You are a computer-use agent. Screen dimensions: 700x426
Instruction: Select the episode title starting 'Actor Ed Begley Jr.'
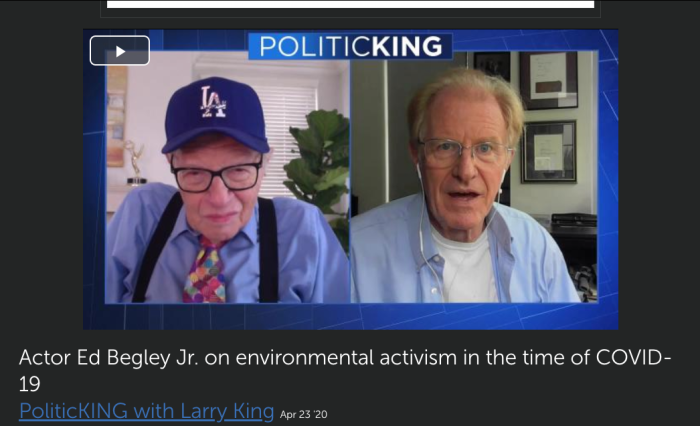point(345,371)
